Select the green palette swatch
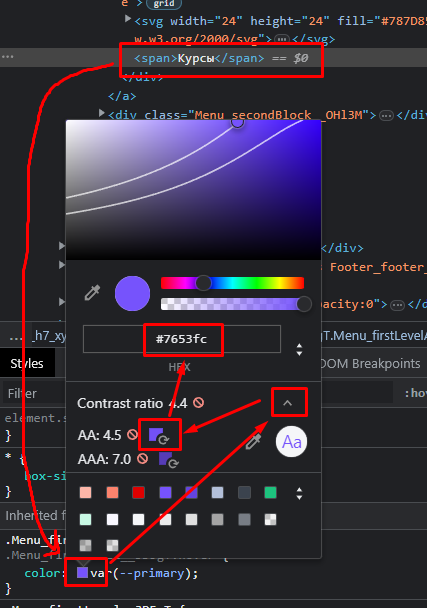 270,492
